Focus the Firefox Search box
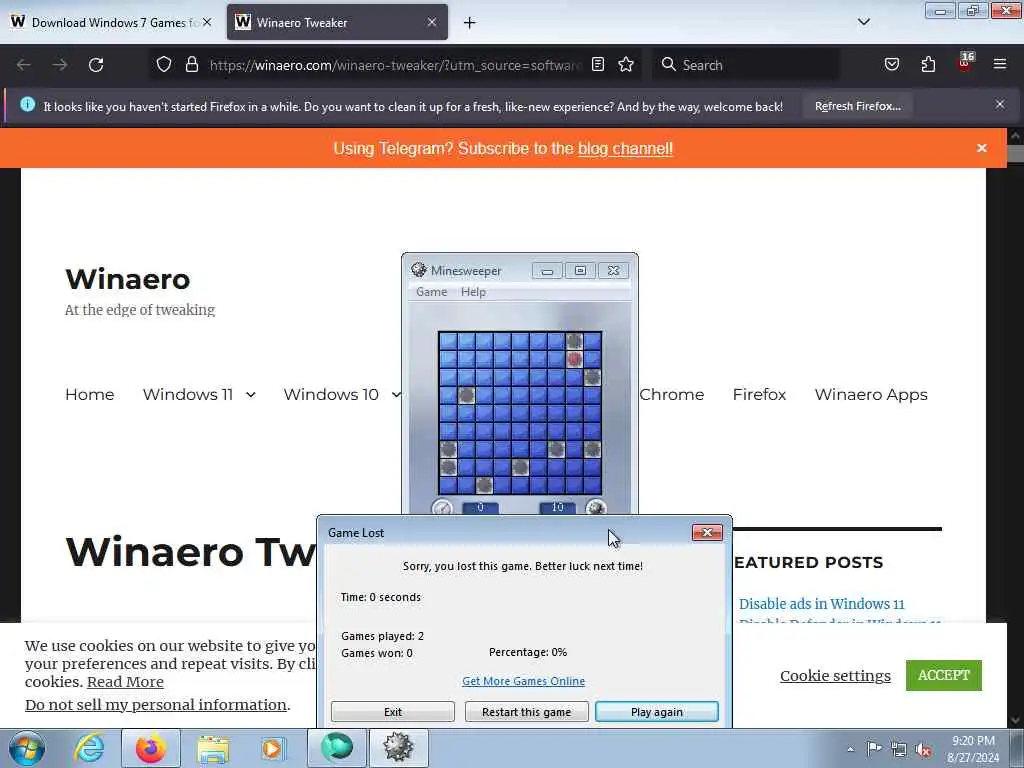The width and height of the screenshot is (1024, 768). pyautogui.click(x=746, y=65)
